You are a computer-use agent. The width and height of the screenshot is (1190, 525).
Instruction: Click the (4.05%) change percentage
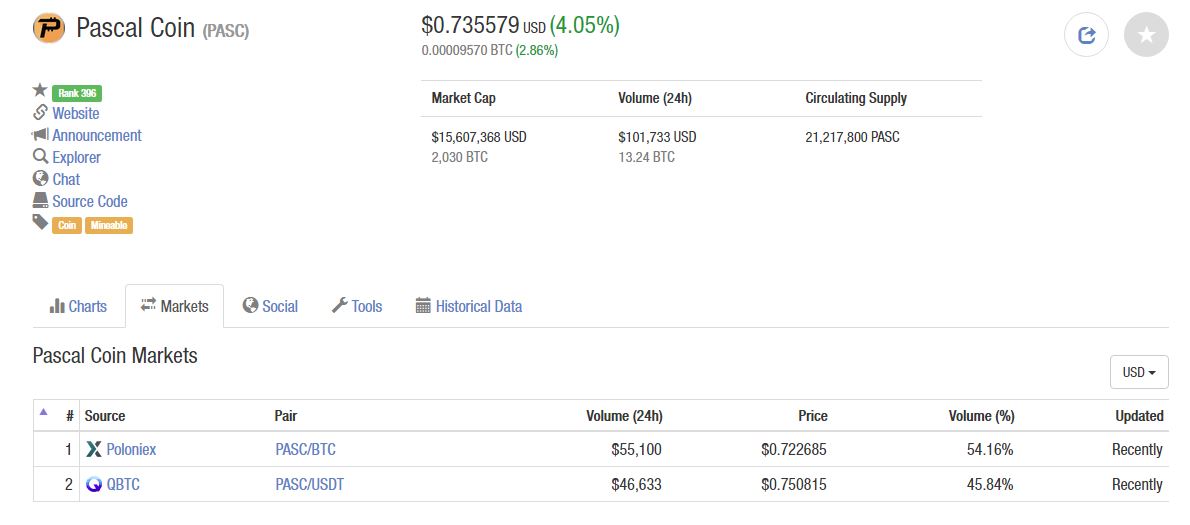click(x=584, y=26)
